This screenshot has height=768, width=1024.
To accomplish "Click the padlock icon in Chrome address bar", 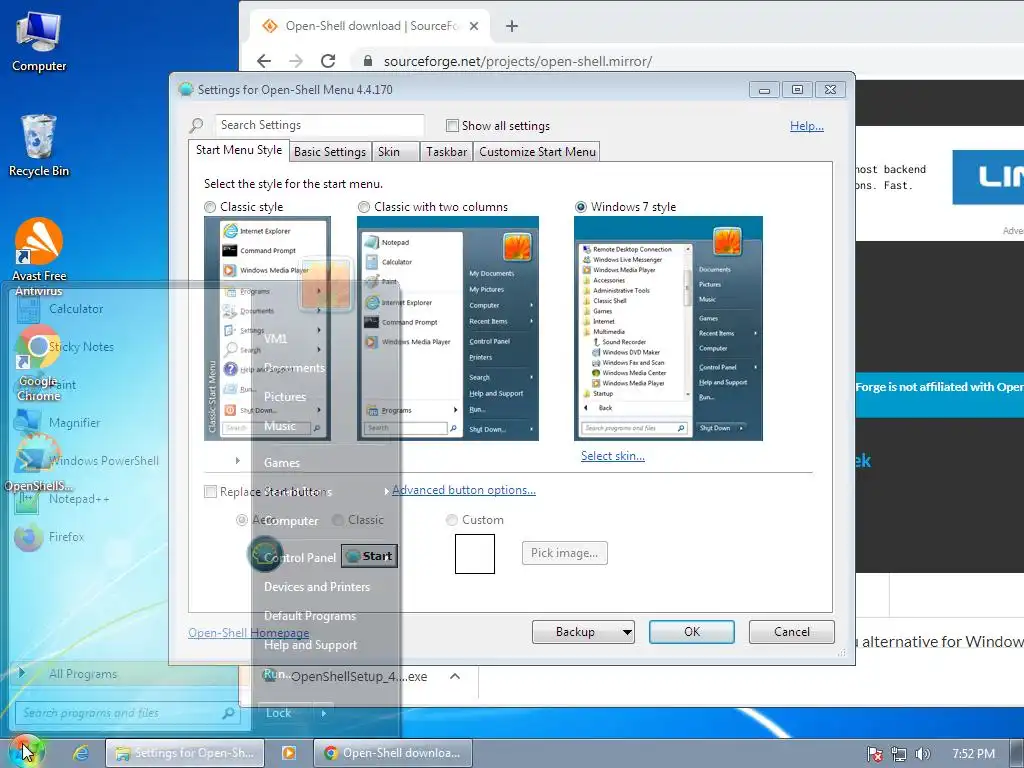I will (368, 61).
